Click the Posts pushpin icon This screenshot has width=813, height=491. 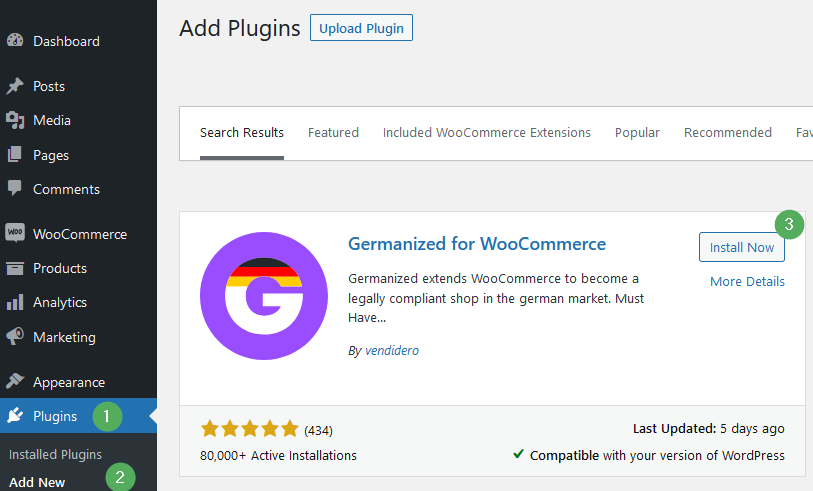tap(15, 86)
